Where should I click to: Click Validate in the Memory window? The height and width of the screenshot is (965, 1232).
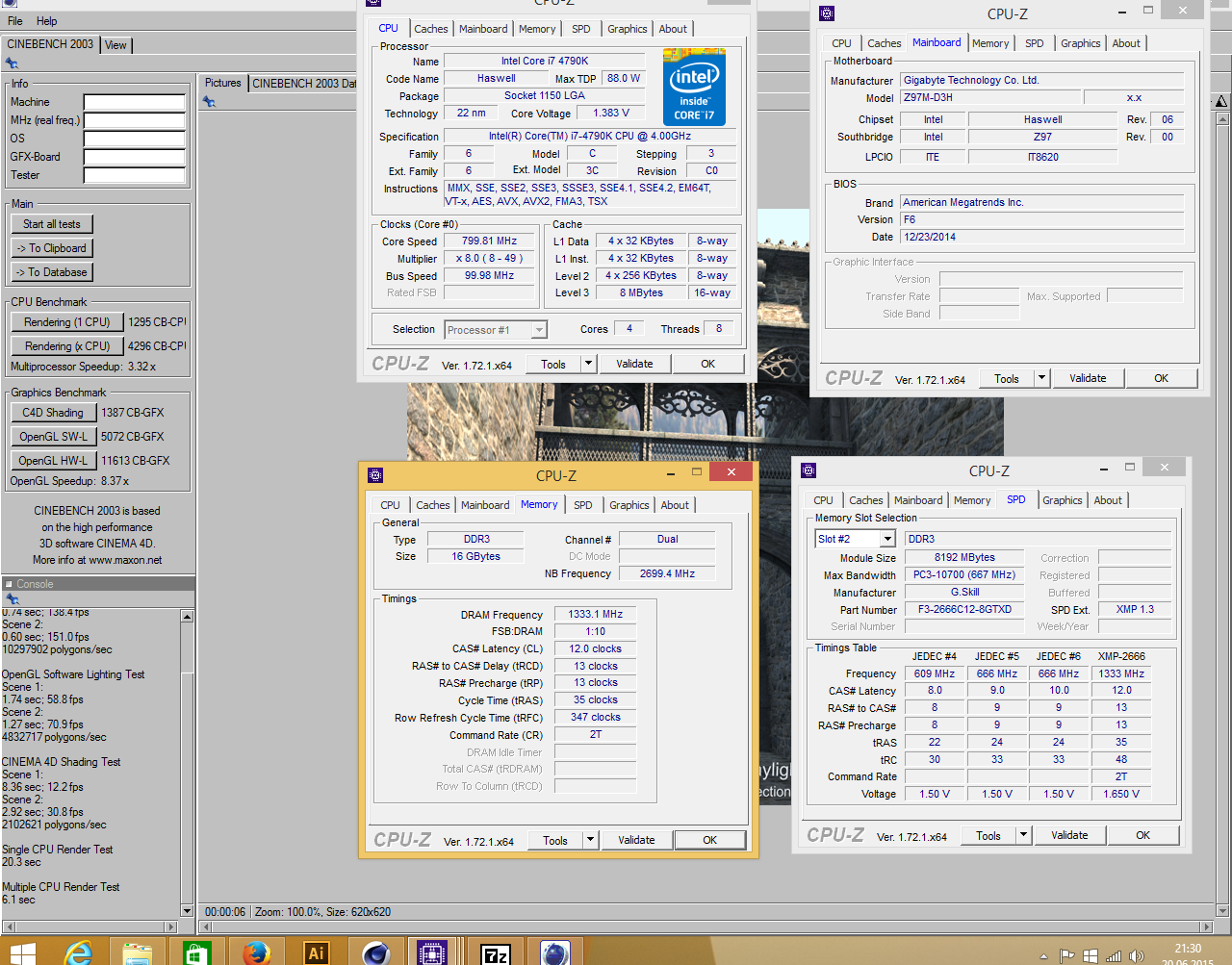tap(636, 840)
